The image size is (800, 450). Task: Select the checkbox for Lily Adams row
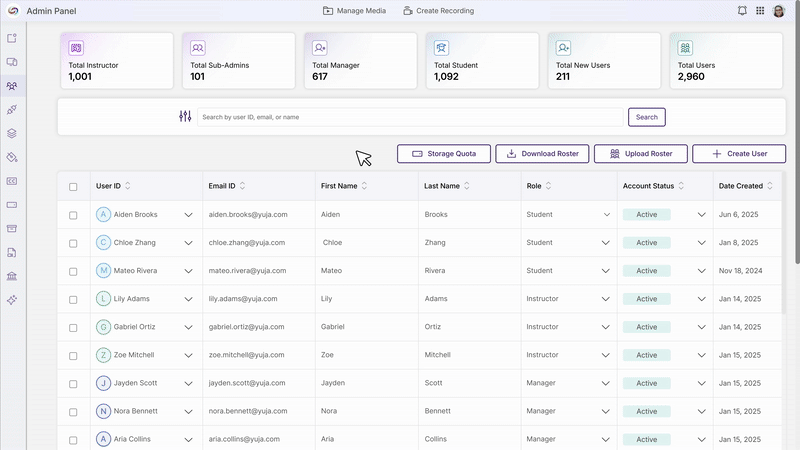73,299
